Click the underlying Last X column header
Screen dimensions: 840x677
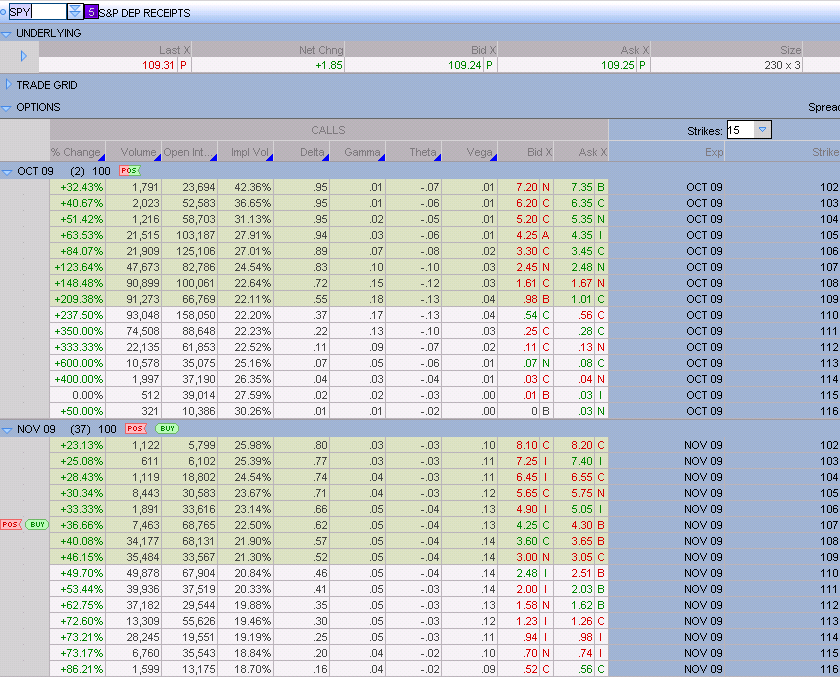pos(115,50)
